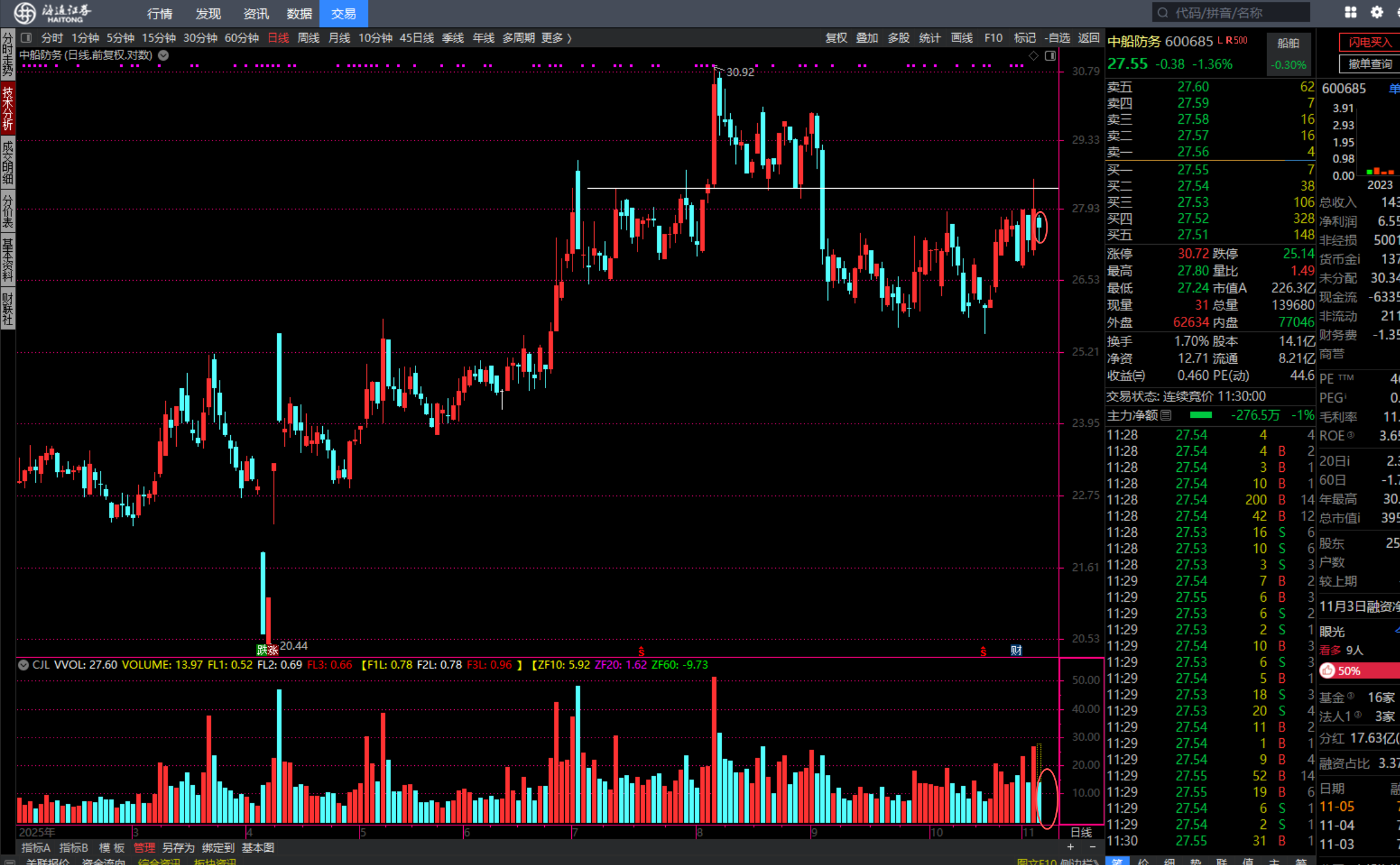Click the diamond icon above the price axis

click(x=1033, y=56)
